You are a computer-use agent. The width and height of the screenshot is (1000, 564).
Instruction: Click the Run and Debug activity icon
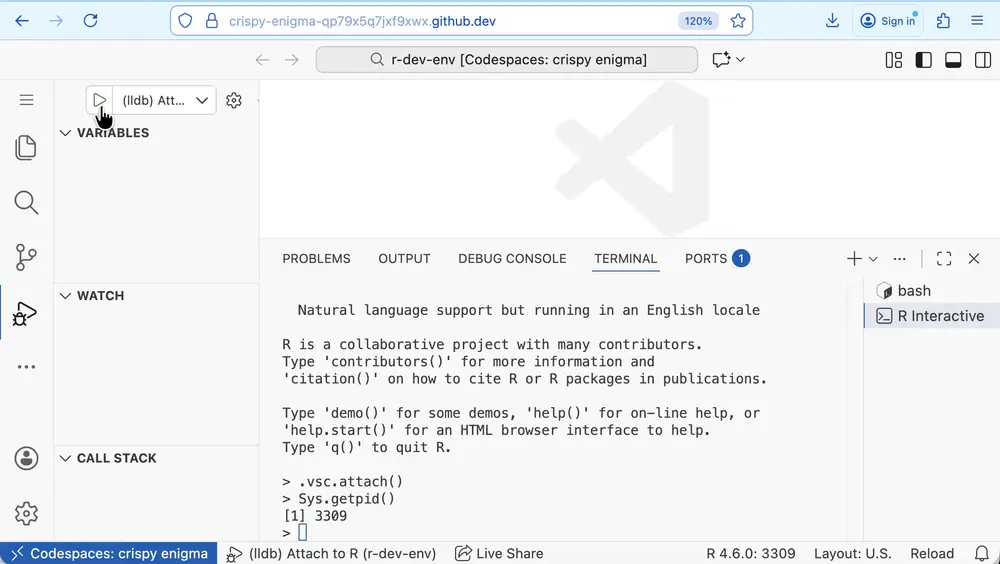(26, 314)
